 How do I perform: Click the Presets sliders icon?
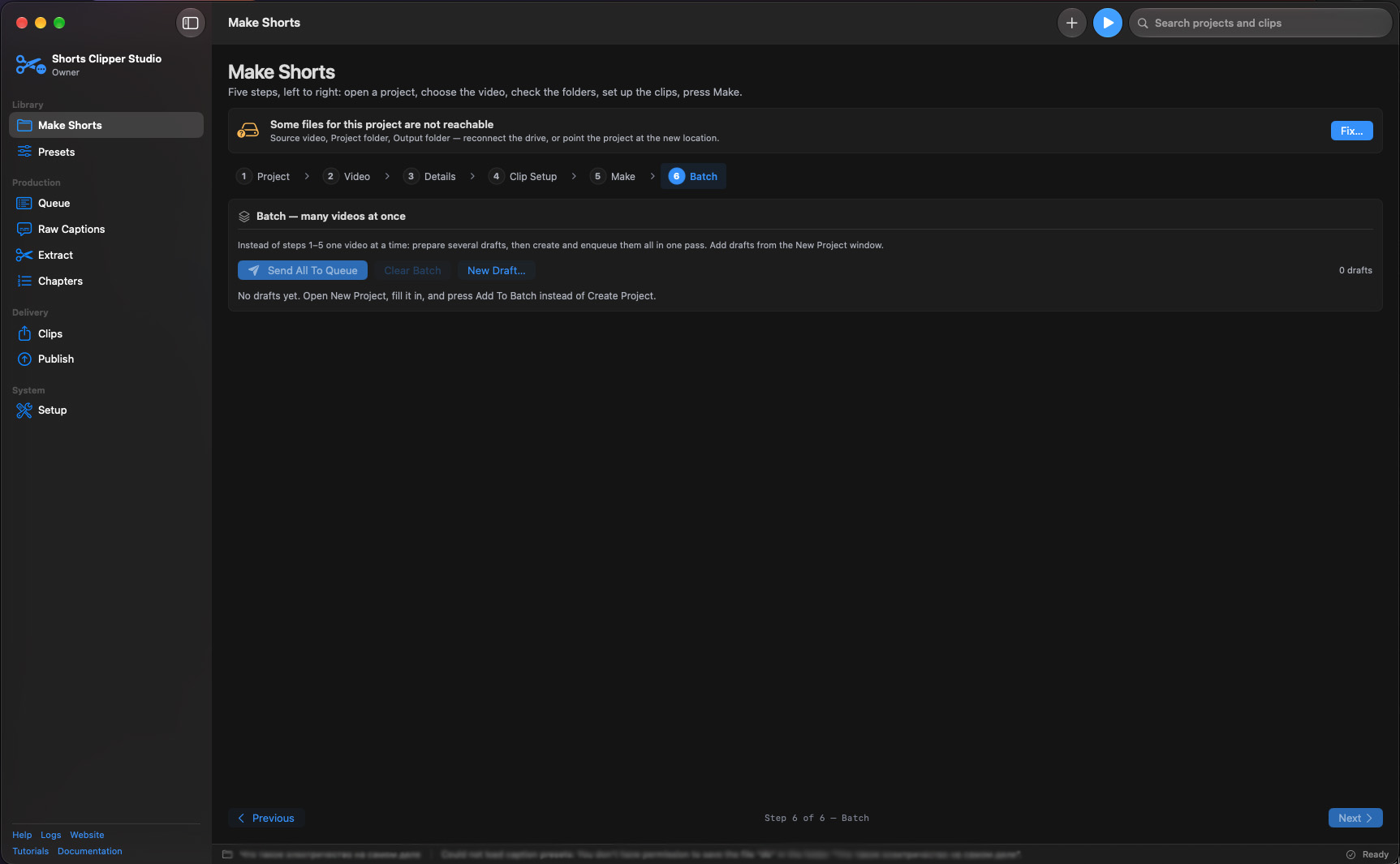[x=24, y=152]
